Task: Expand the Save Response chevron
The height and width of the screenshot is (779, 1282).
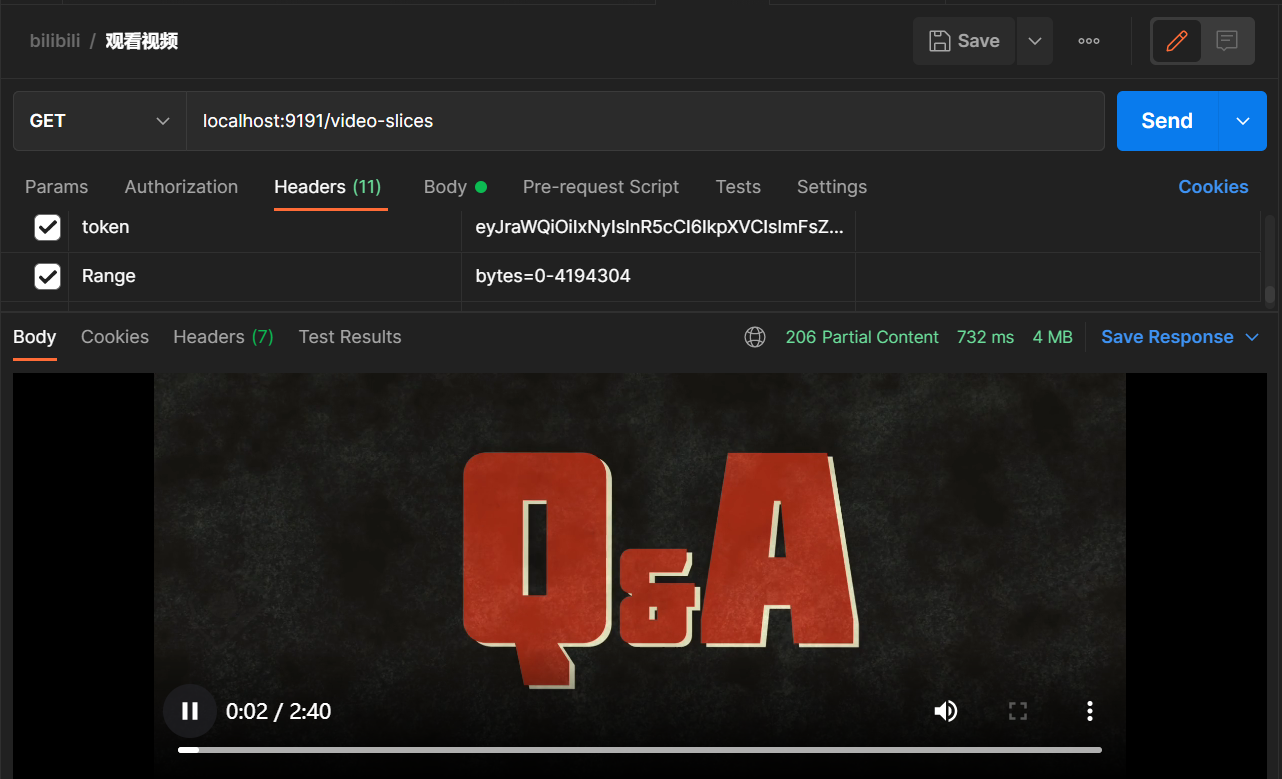Action: coord(1252,338)
